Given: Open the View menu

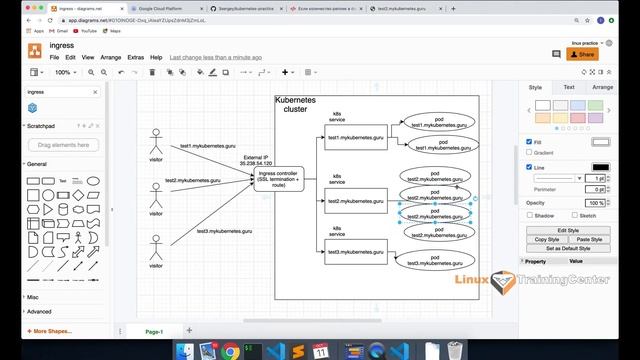Looking at the screenshot, I should (x=88, y=58).
